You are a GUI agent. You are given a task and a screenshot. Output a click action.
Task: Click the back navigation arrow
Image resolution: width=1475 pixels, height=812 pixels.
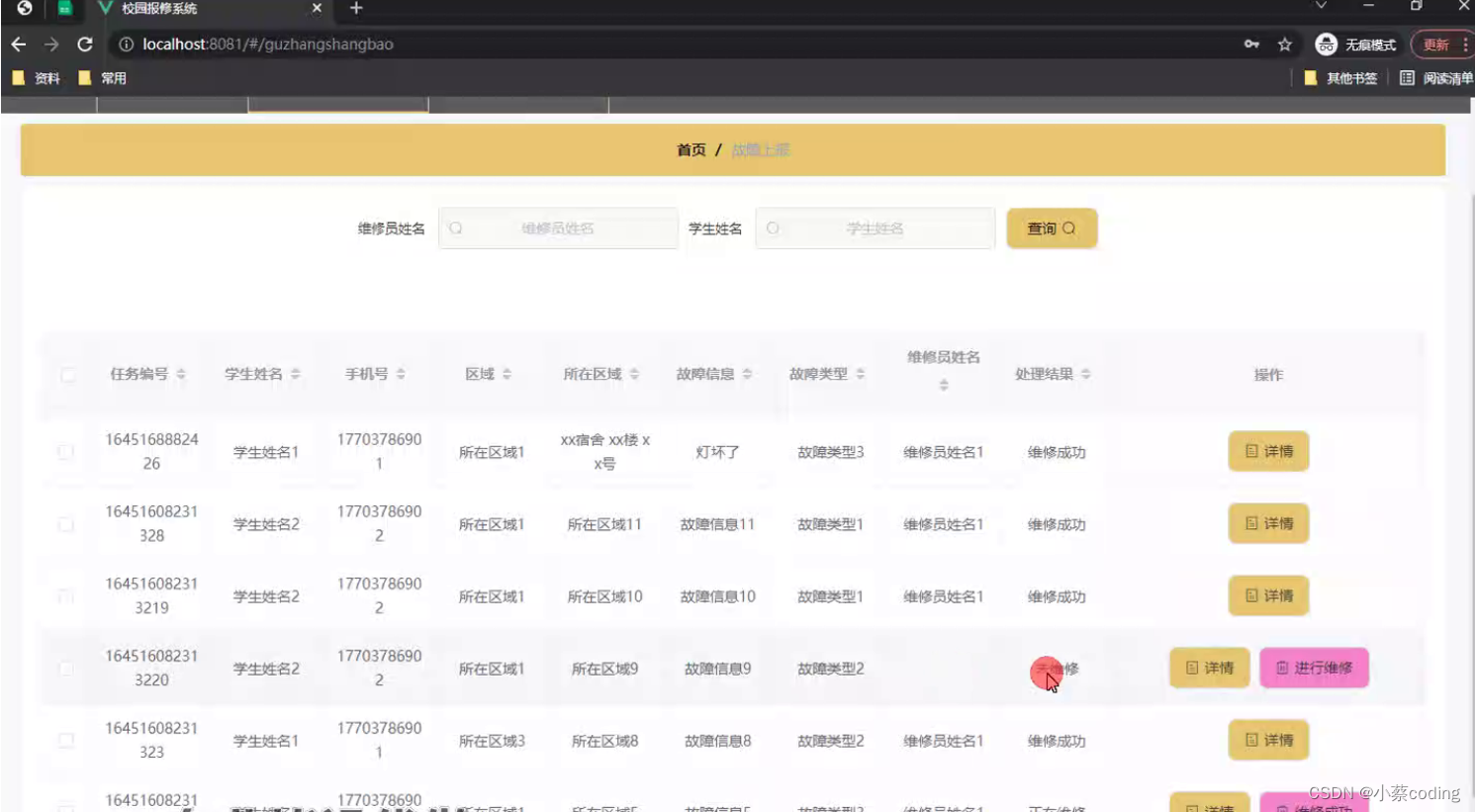18,44
